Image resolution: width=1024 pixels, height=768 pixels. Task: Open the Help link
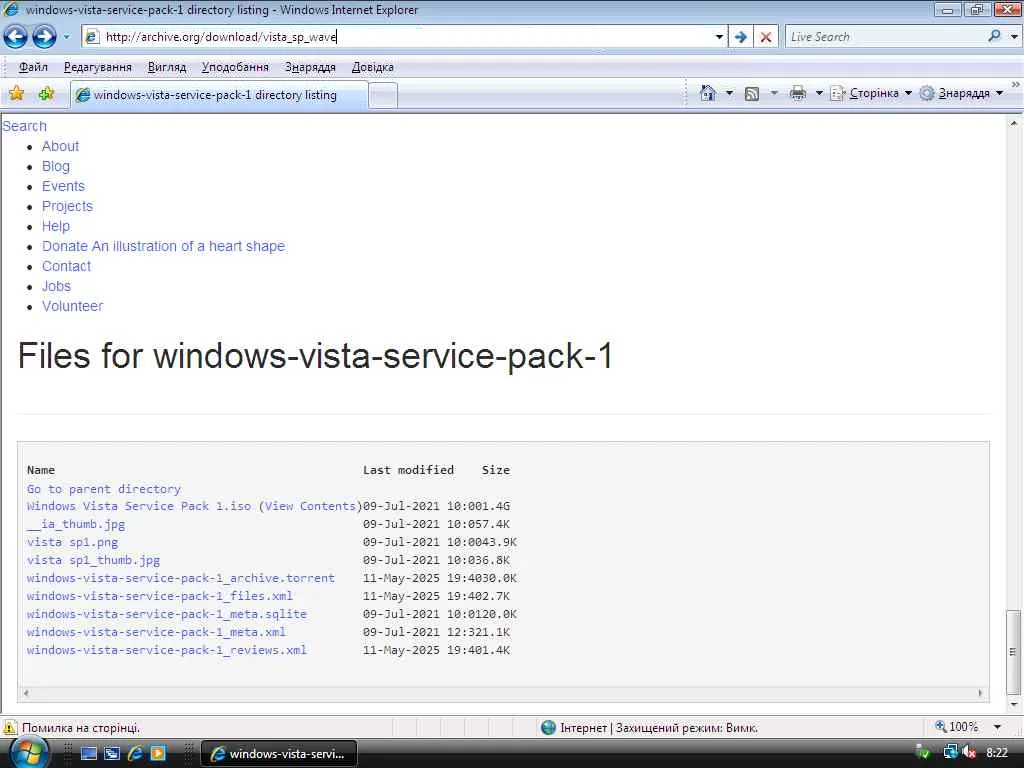56,227
